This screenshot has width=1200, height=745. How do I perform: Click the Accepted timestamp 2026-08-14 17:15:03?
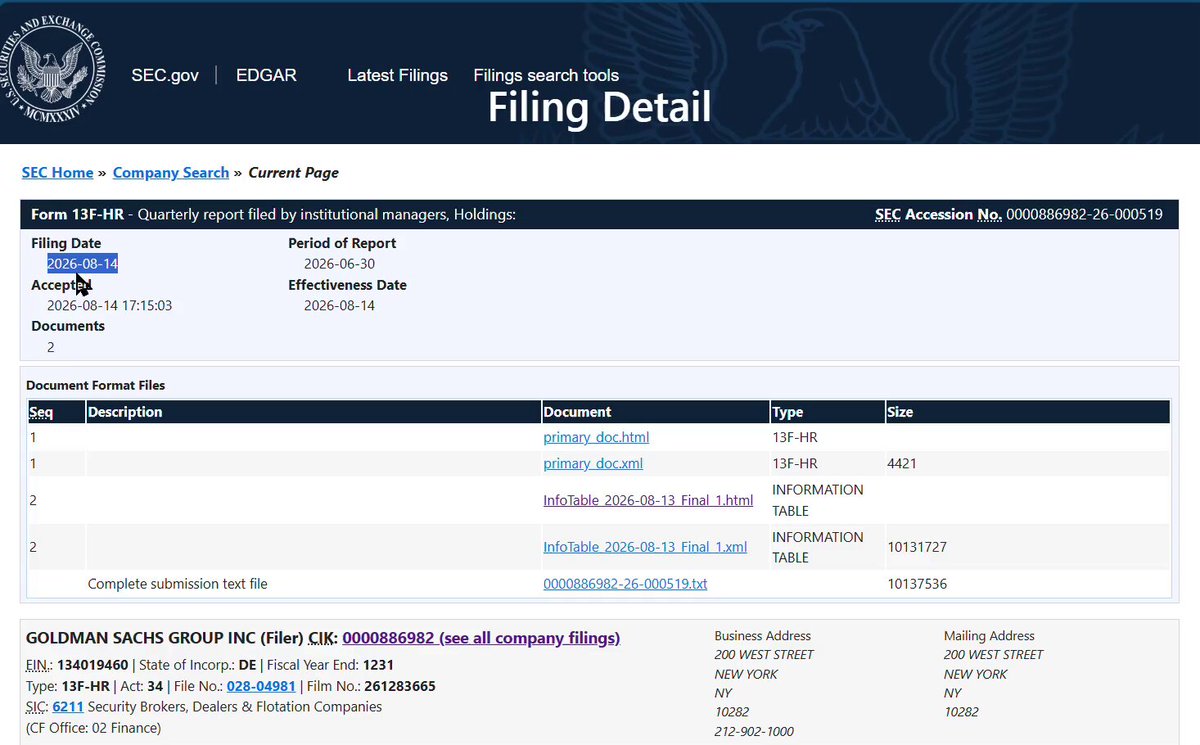109,306
